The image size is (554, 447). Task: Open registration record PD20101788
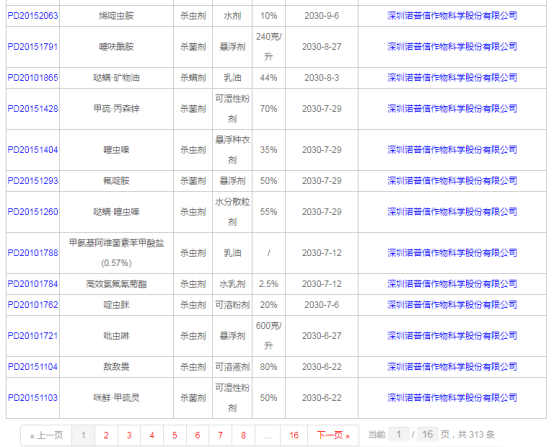tap(33, 253)
